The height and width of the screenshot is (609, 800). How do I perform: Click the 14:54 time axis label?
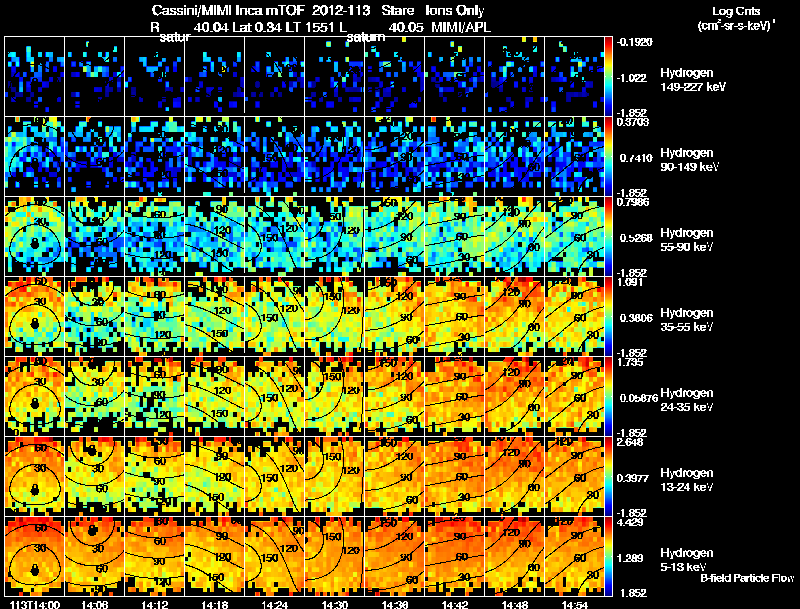(574, 605)
